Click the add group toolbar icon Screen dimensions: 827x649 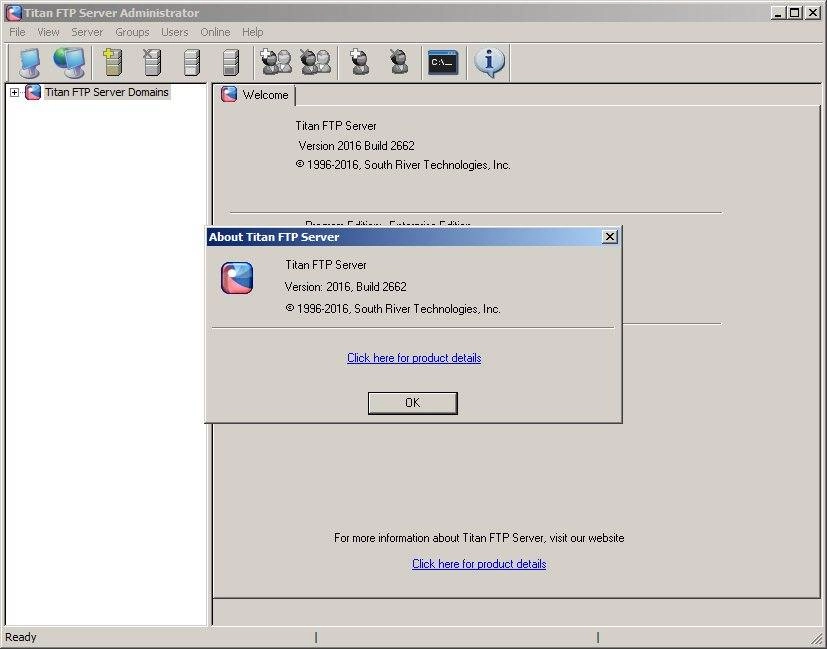tap(276, 62)
